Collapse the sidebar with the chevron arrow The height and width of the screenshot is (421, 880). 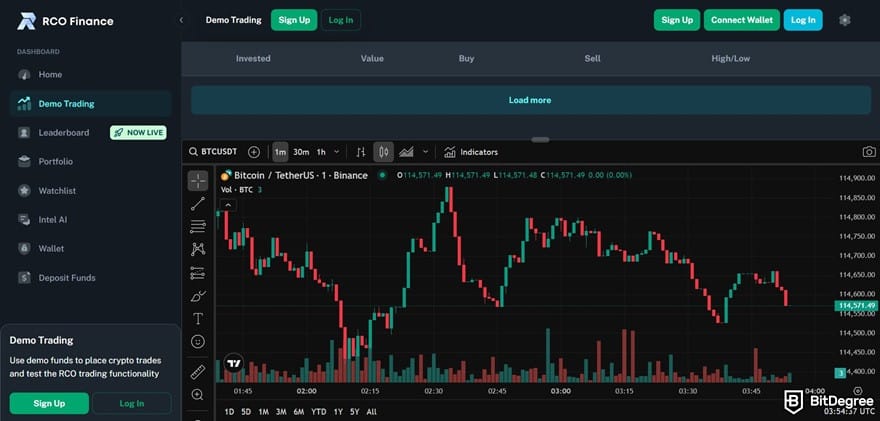click(181, 20)
